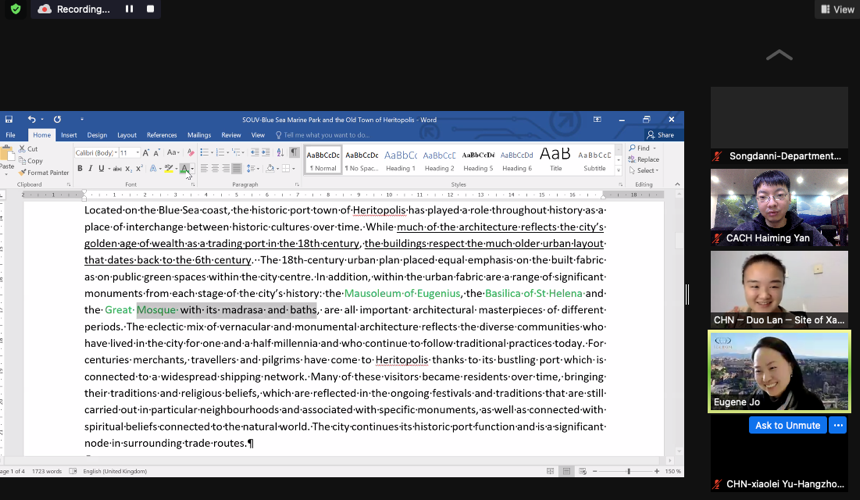Open the line spacing dropdown

click(252, 168)
